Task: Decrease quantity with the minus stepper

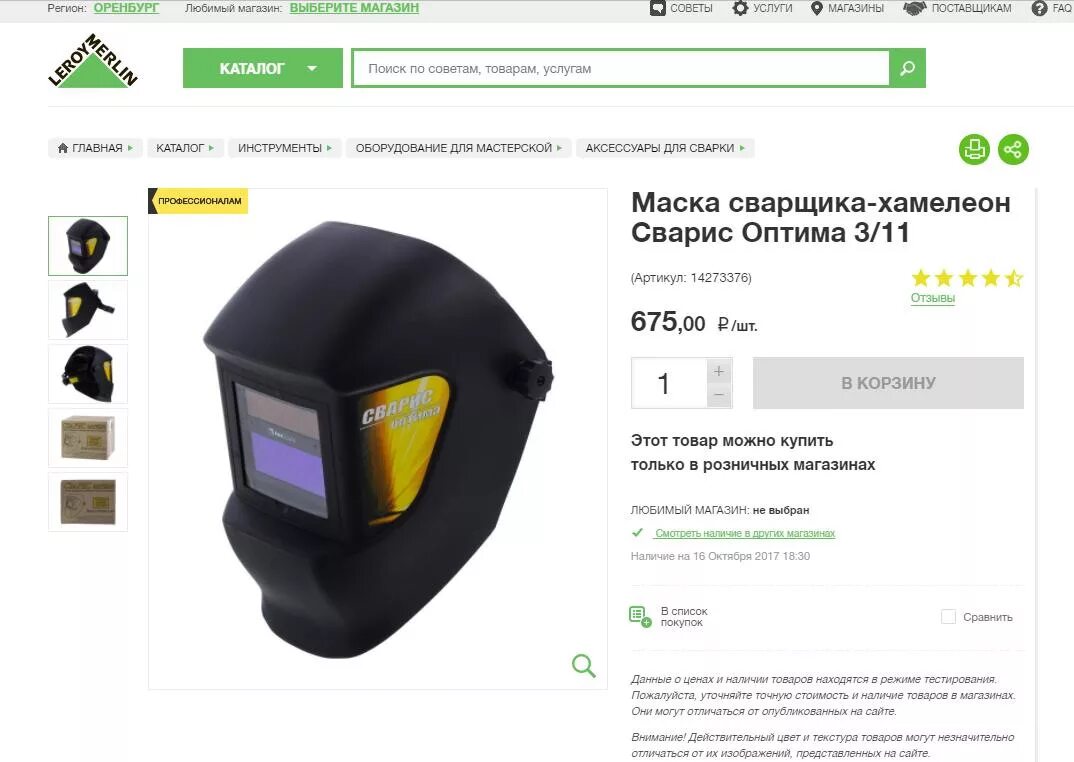Action: point(719,395)
